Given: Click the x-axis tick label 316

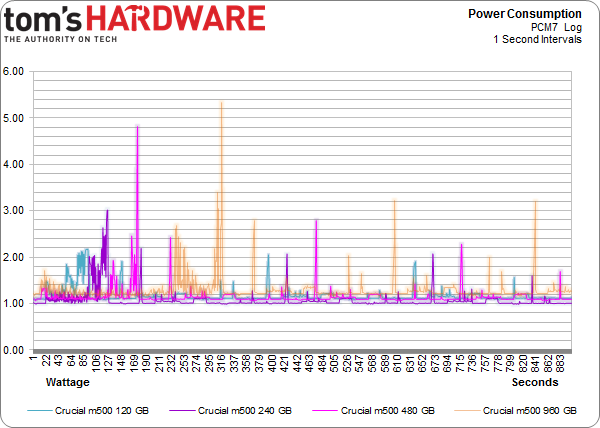Looking at the screenshot, I should (221, 363).
